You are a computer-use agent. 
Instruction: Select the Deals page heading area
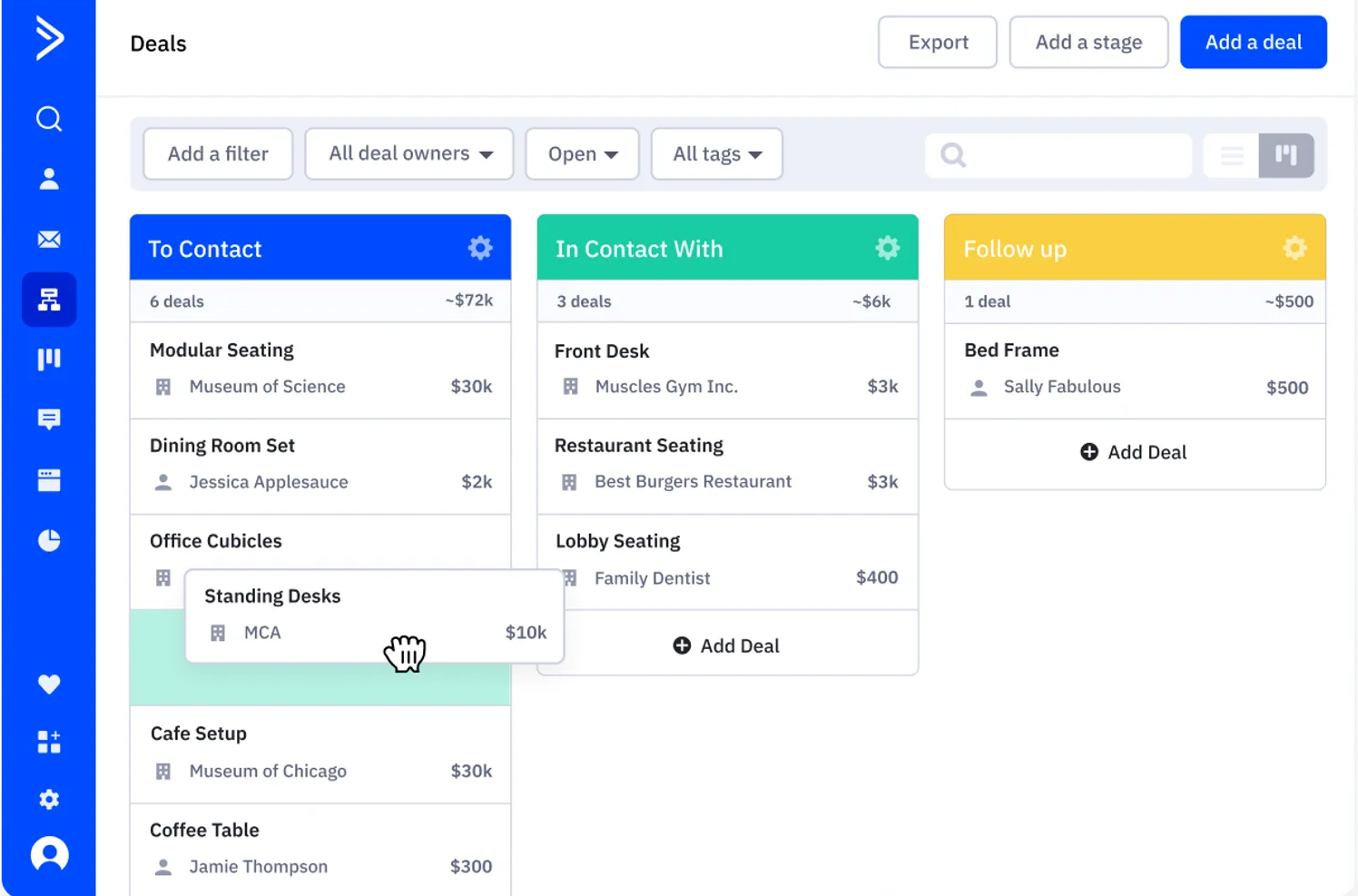point(158,43)
